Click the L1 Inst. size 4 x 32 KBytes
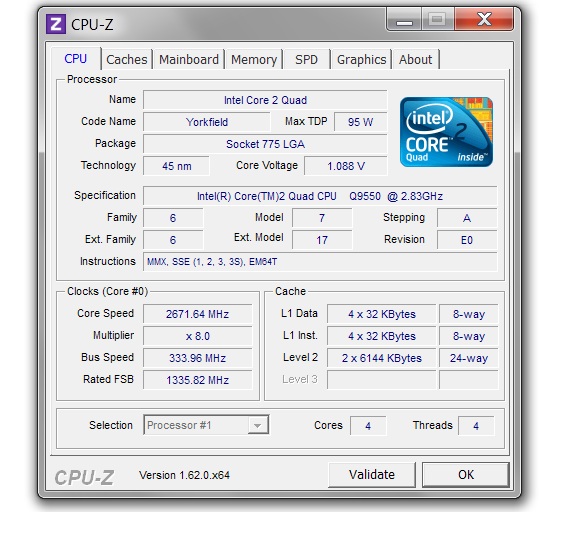This screenshot has width=566, height=541. pos(382,336)
